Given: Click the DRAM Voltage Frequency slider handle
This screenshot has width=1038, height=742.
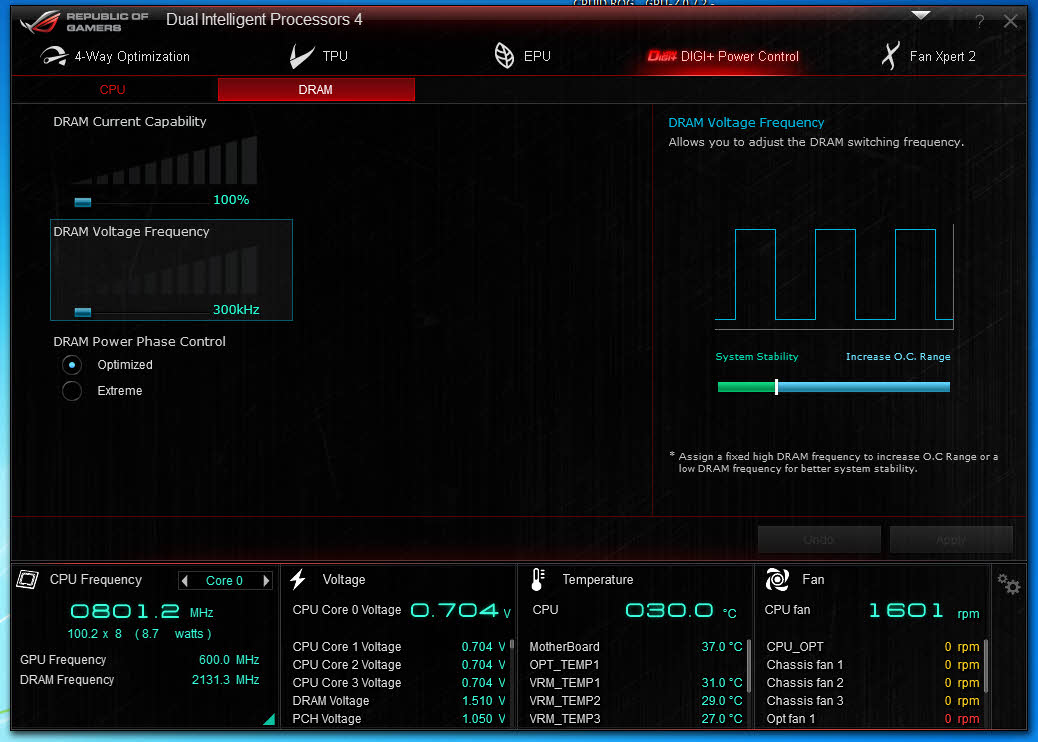Looking at the screenshot, I should [83, 312].
